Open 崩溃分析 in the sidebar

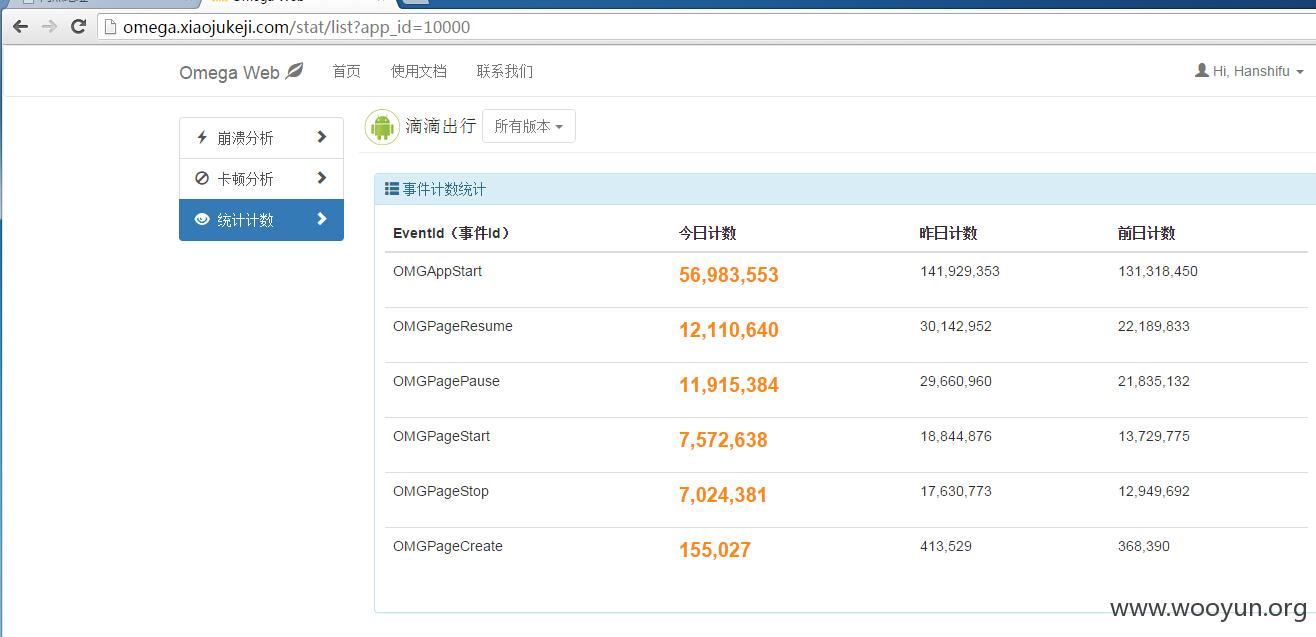coord(261,138)
